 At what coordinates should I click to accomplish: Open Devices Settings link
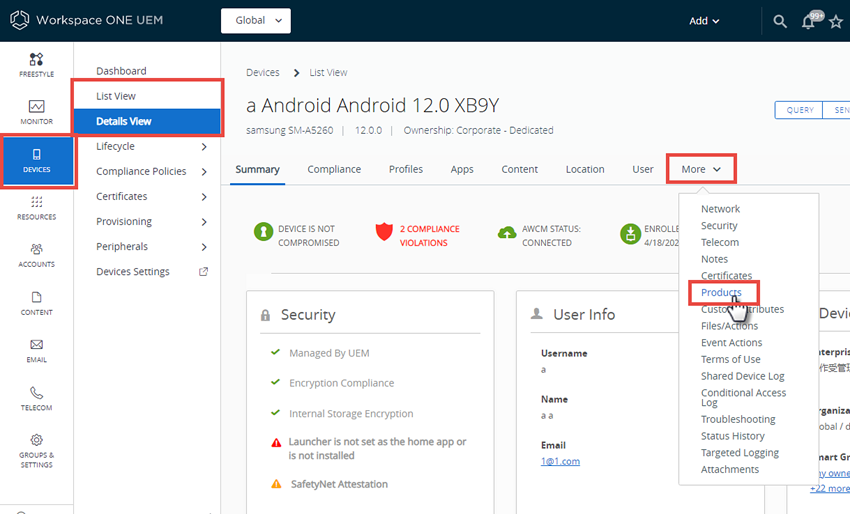click(133, 272)
